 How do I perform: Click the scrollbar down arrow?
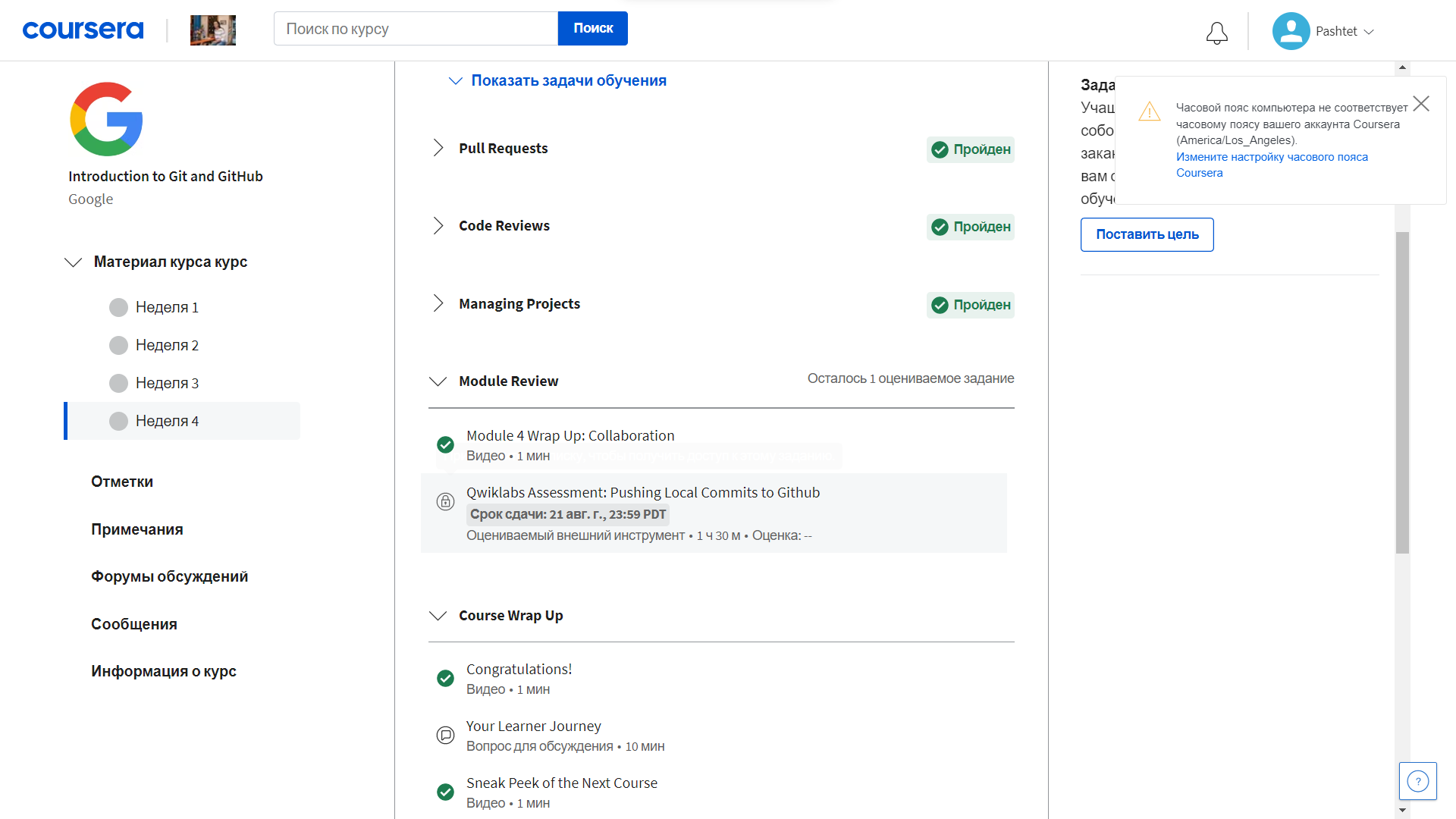[1402, 810]
